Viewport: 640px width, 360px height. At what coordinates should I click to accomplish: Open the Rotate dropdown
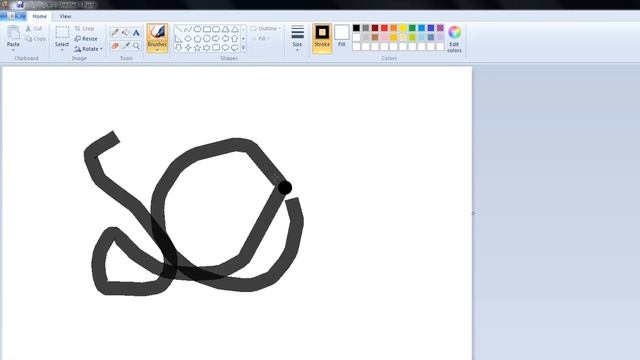click(x=88, y=49)
